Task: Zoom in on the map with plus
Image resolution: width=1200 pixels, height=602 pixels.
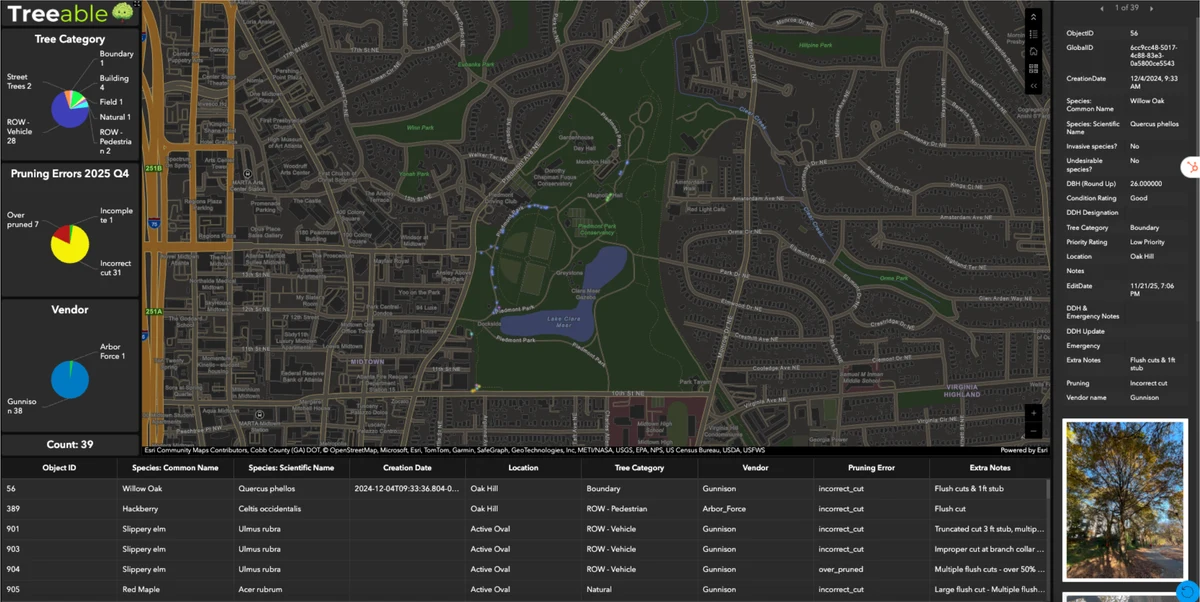Action: pyautogui.click(x=1034, y=413)
